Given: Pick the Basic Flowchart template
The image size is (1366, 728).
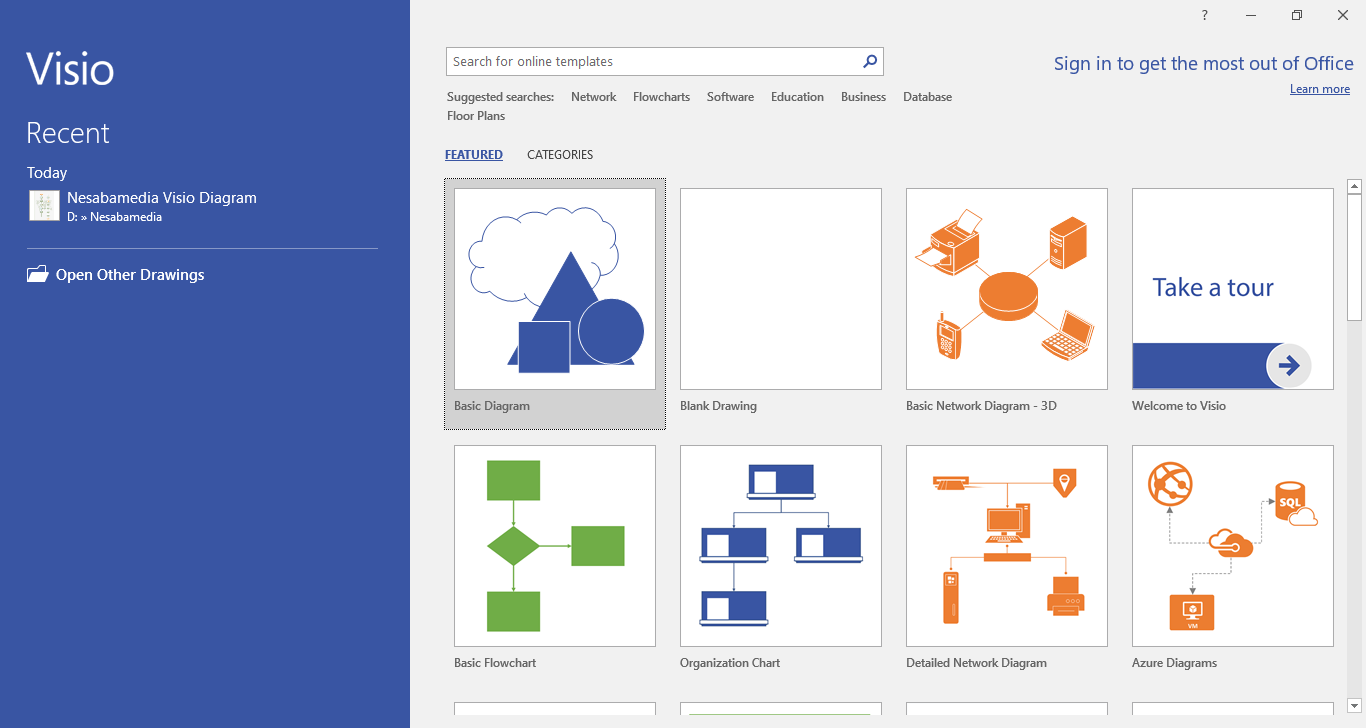Looking at the screenshot, I should click(x=555, y=546).
